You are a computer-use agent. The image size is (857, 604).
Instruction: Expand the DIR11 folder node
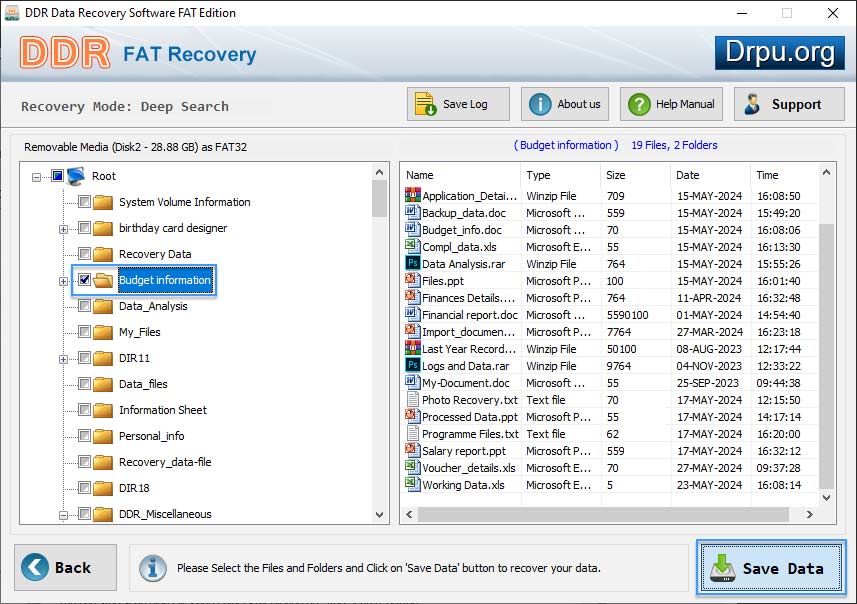tap(63, 359)
